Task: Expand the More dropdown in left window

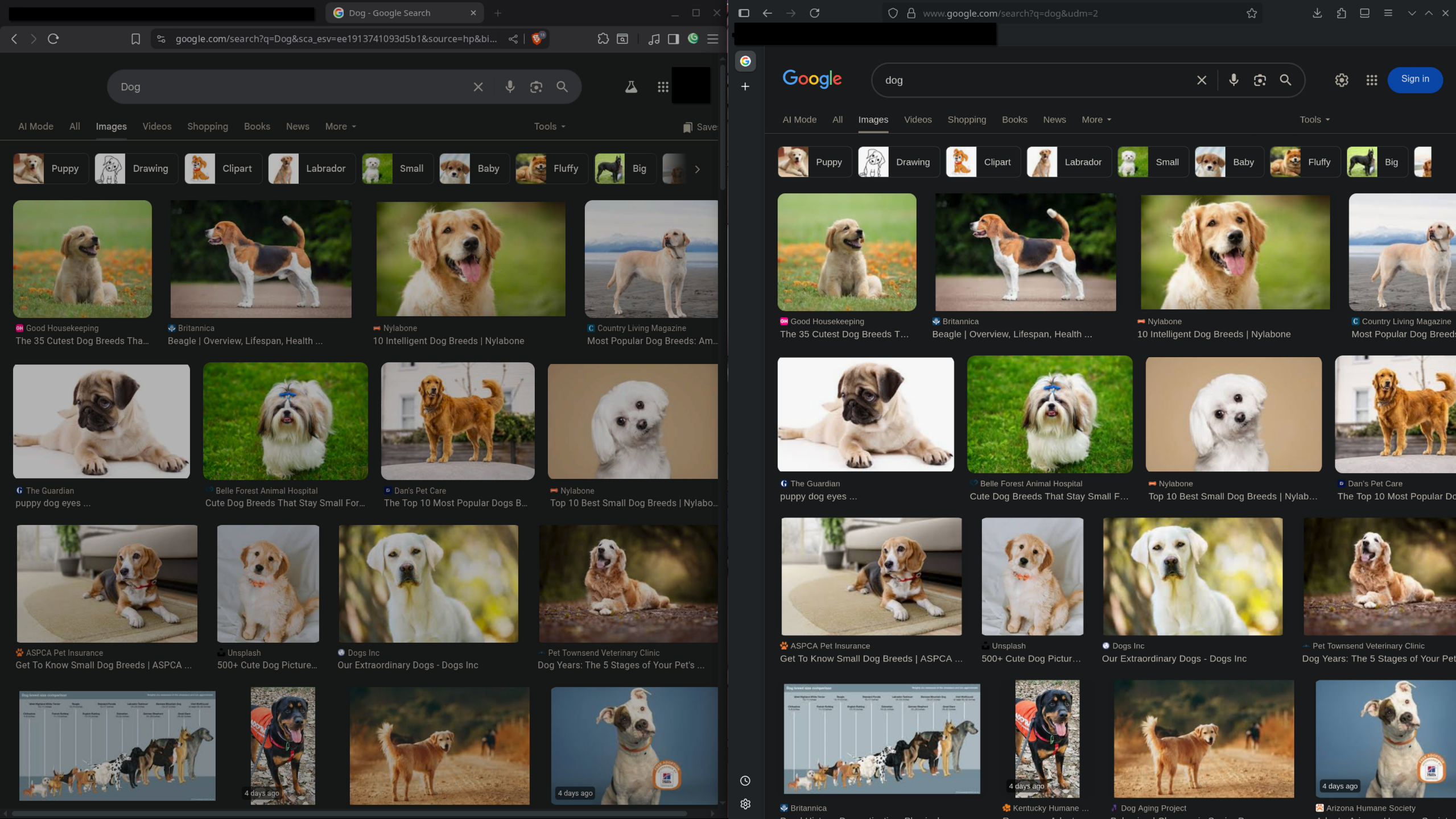Action: coord(340,126)
